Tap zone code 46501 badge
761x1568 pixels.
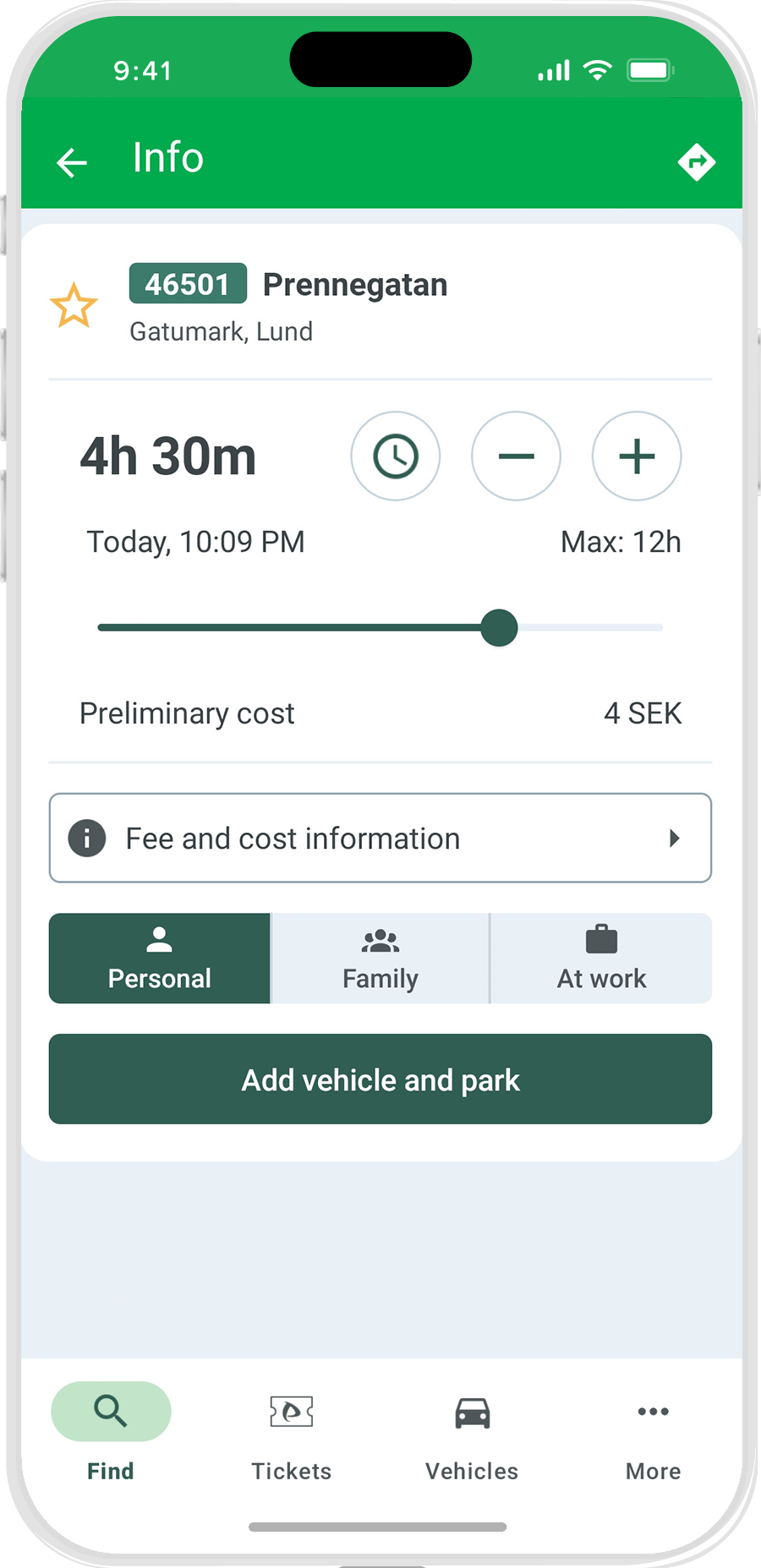[188, 284]
